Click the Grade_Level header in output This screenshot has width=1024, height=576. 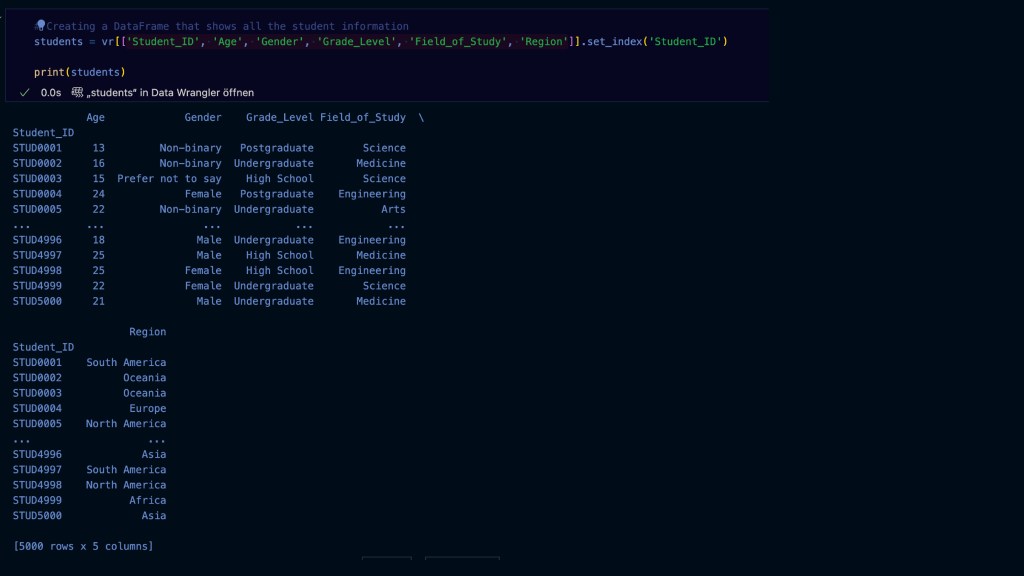(x=279, y=117)
